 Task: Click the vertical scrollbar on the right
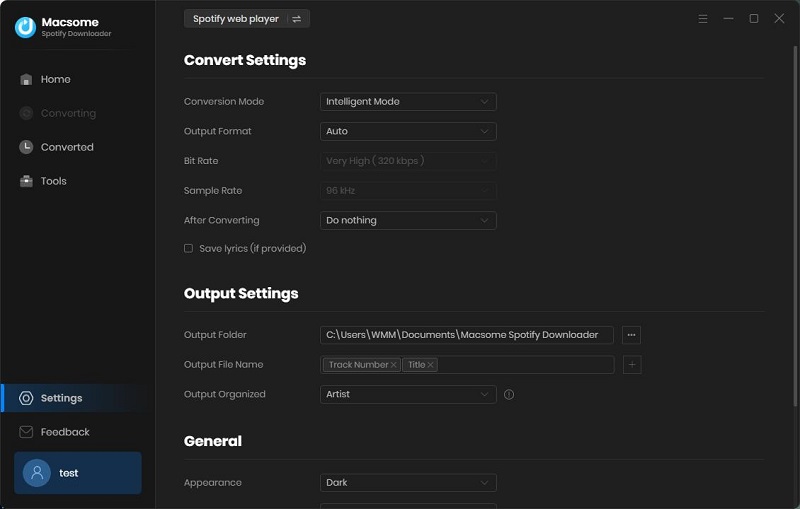point(795,224)
